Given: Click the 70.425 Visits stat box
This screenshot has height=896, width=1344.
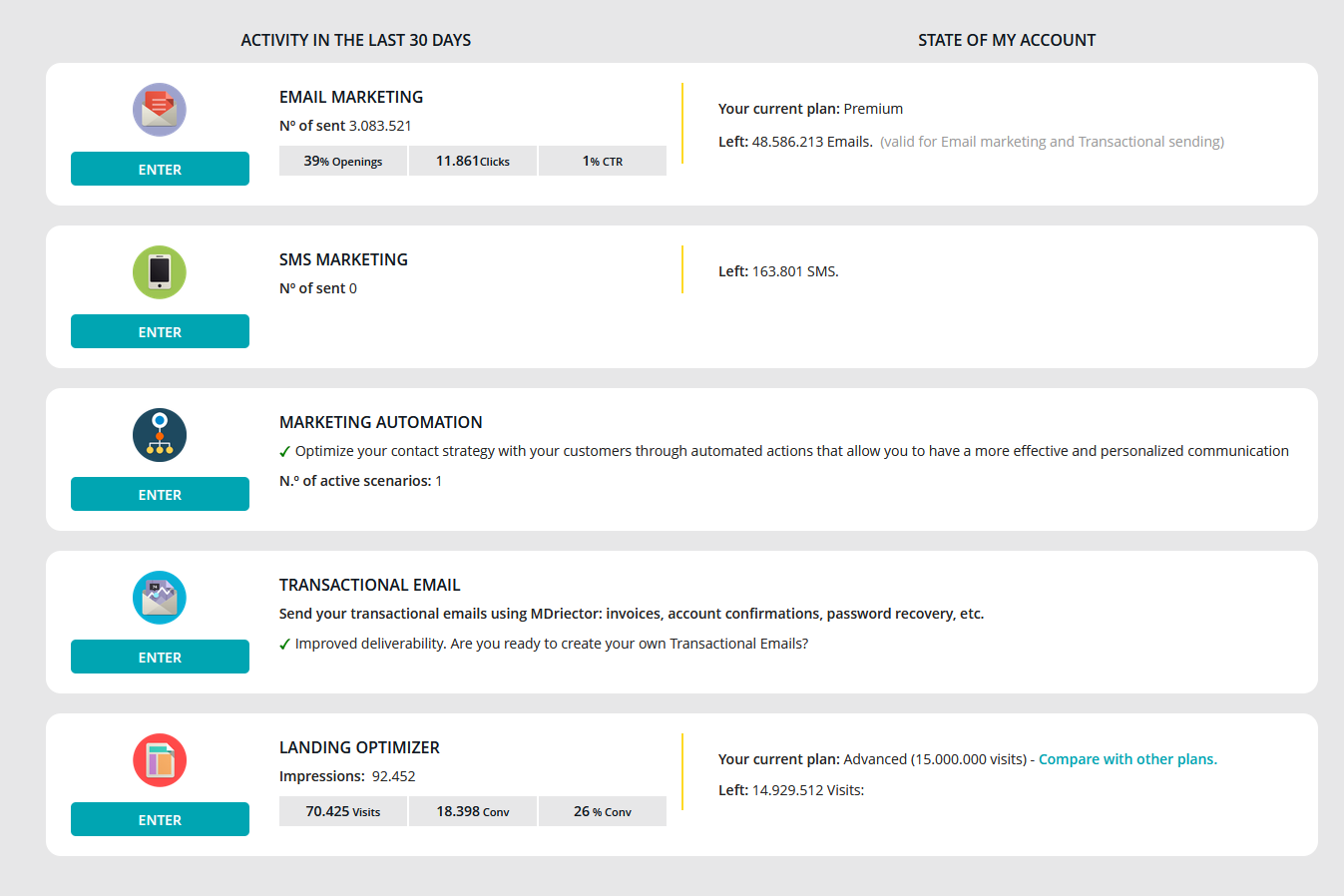Looking at the screenshot, I should [x=343, y=812].
